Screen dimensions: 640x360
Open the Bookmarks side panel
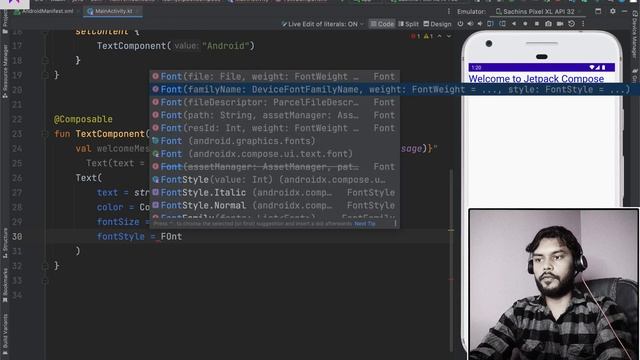pos(5,285)
